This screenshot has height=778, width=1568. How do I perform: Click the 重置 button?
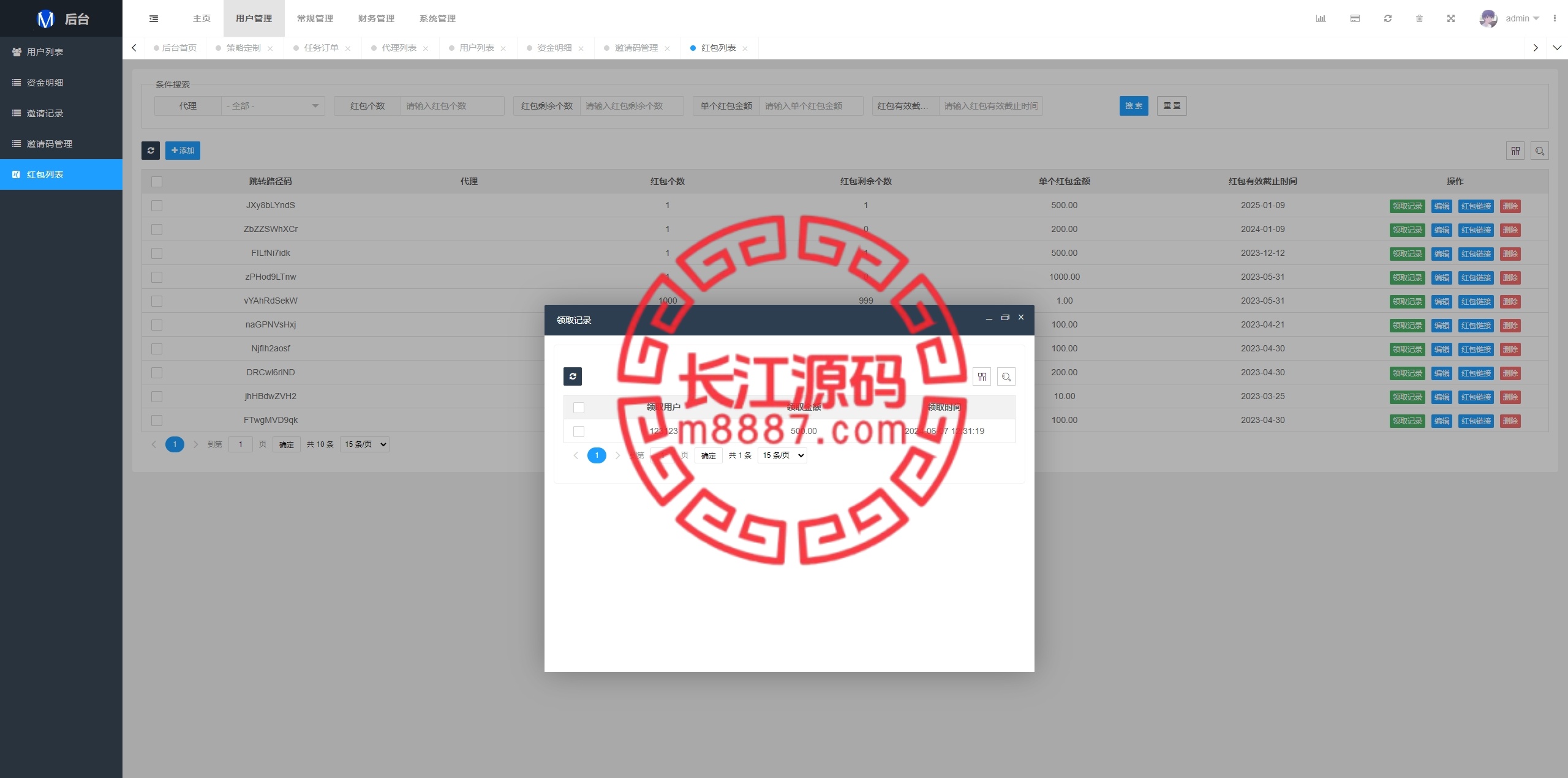click(1172, 106)
